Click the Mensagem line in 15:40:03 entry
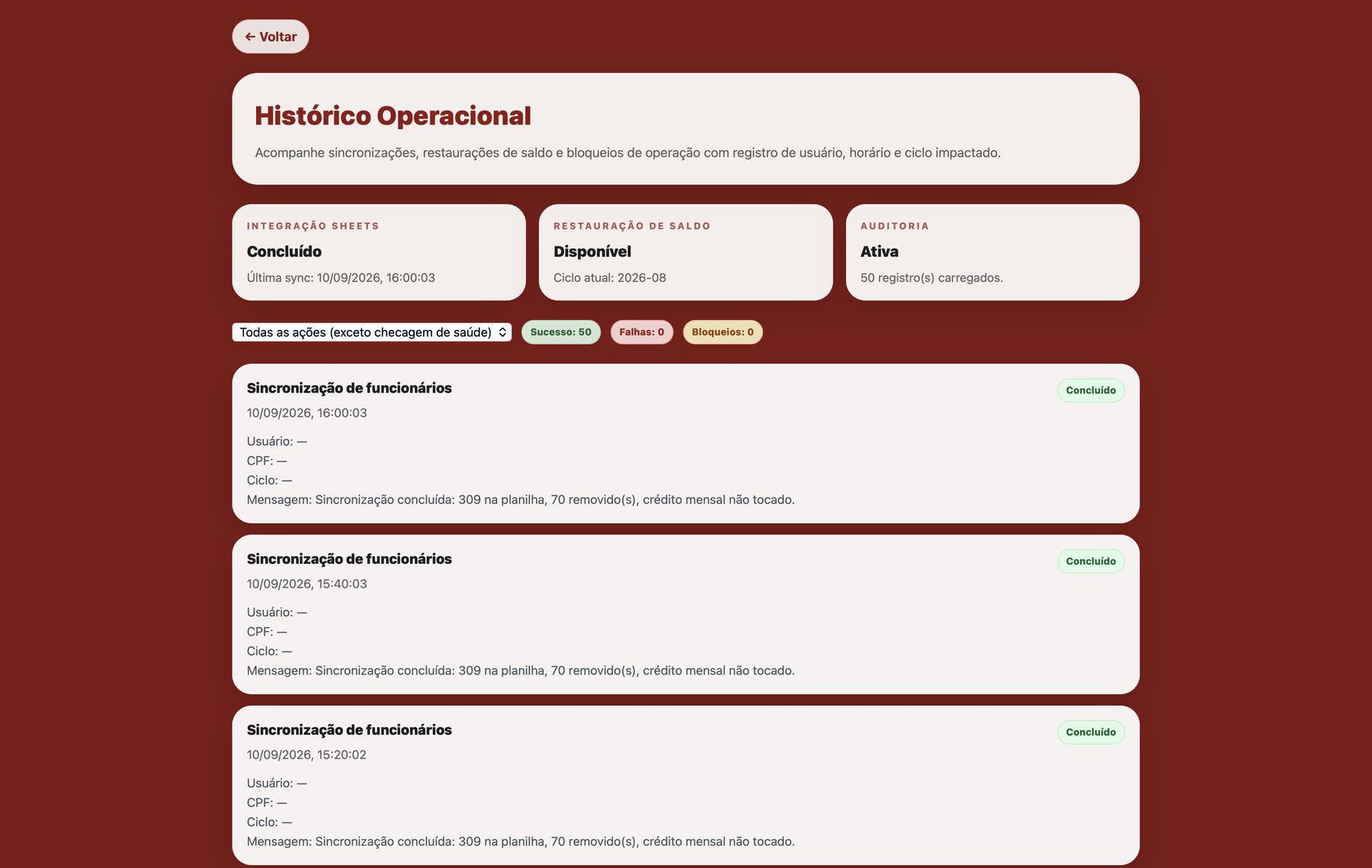Image resolution: width=1372 pixels, height=868 pixels. click(x=521, y=671)
